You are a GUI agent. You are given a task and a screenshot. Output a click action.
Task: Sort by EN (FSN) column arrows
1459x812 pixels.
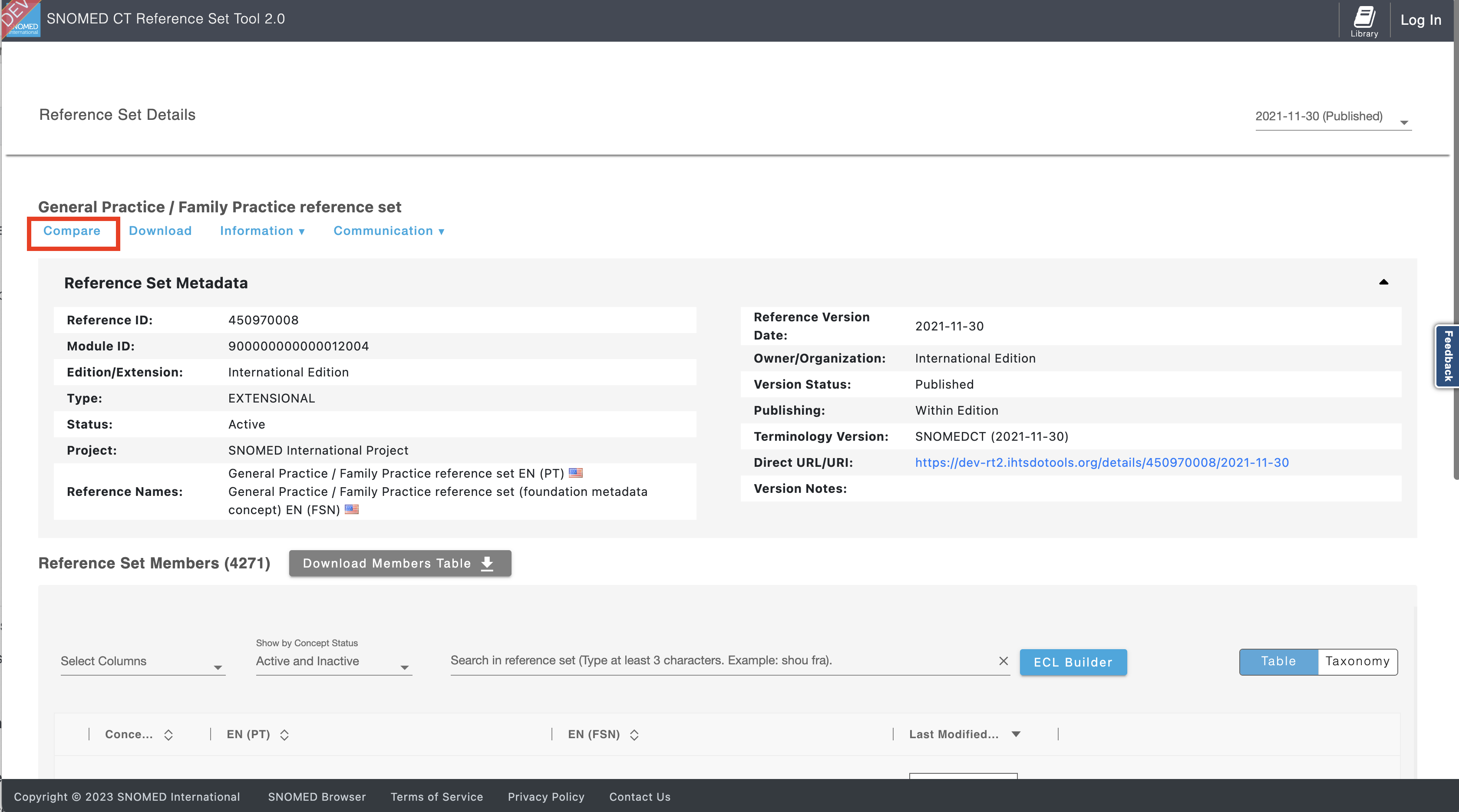(x=634, y=734)
